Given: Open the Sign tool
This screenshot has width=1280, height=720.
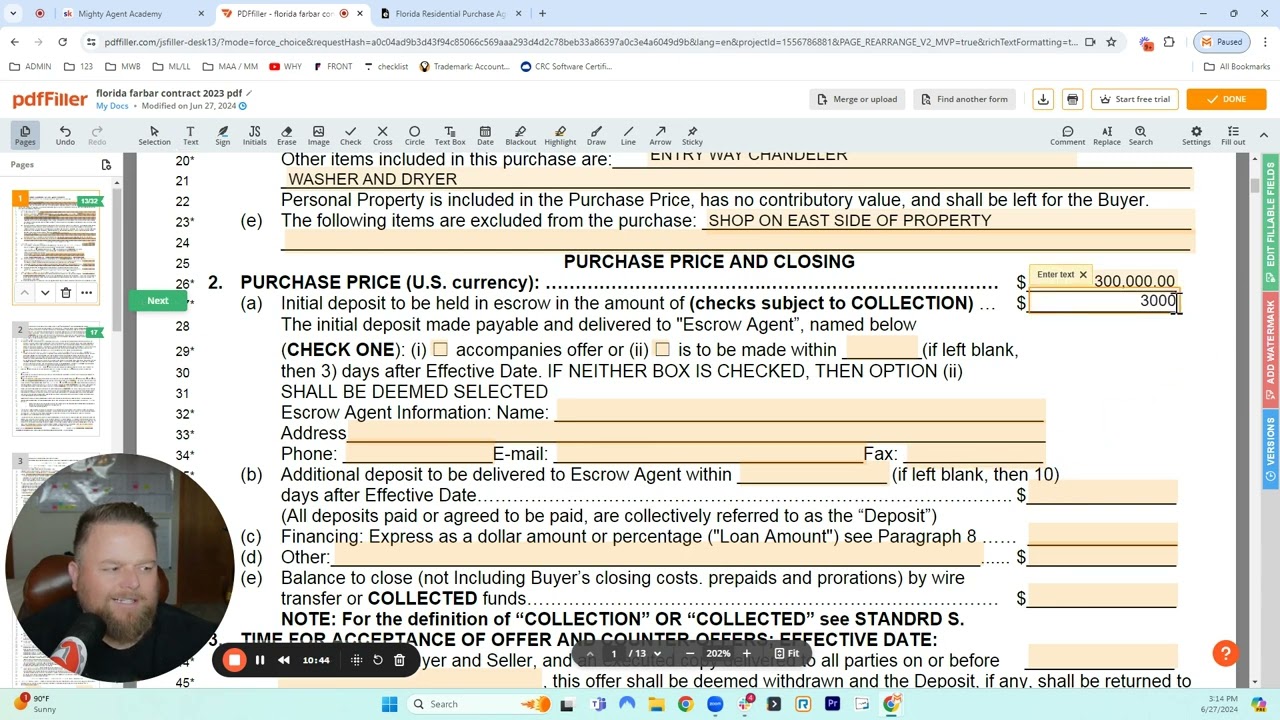Looking at the screenshot, I should pos(223,135).
